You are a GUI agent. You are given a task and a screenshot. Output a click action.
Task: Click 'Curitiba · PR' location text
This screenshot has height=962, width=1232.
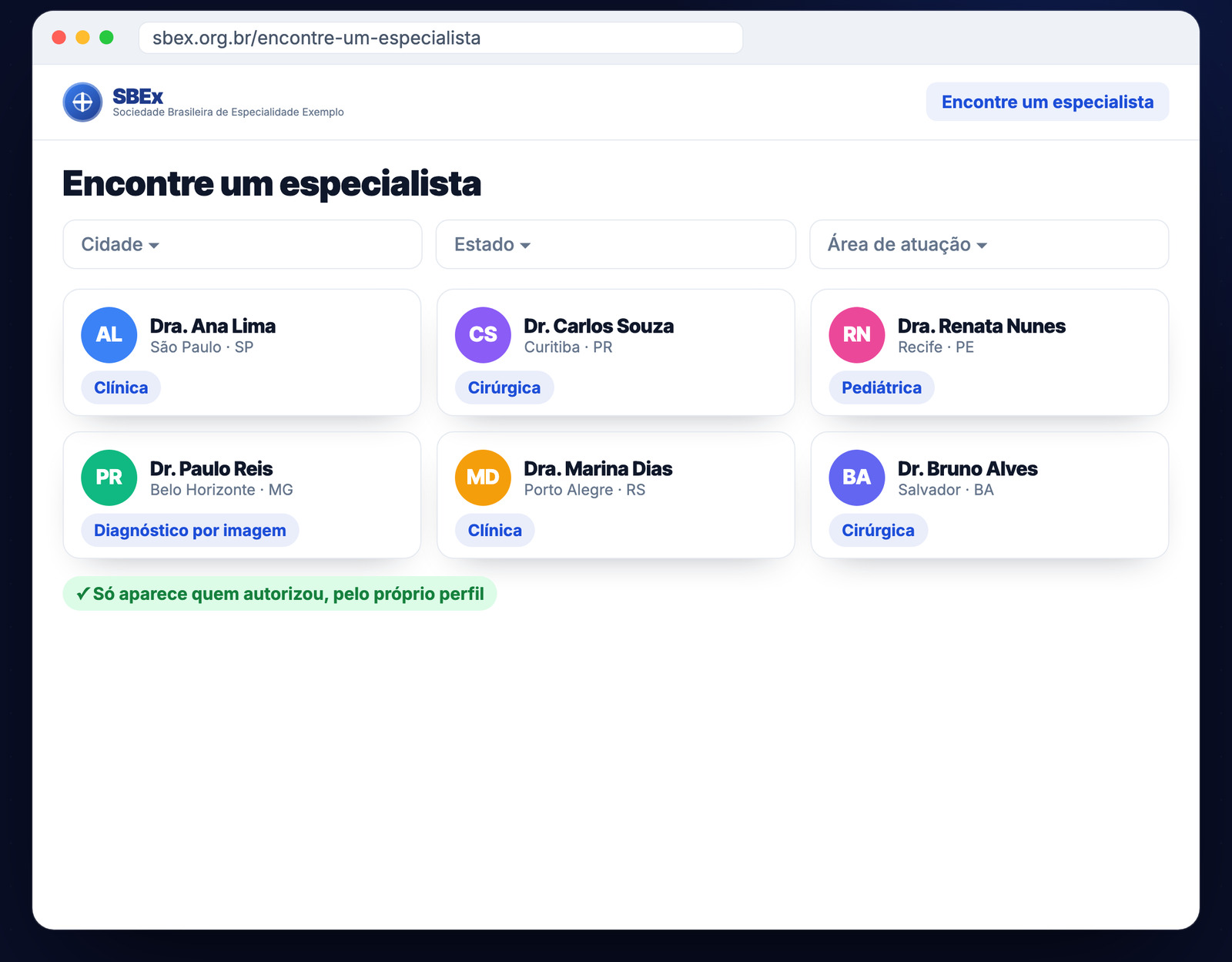568,347
